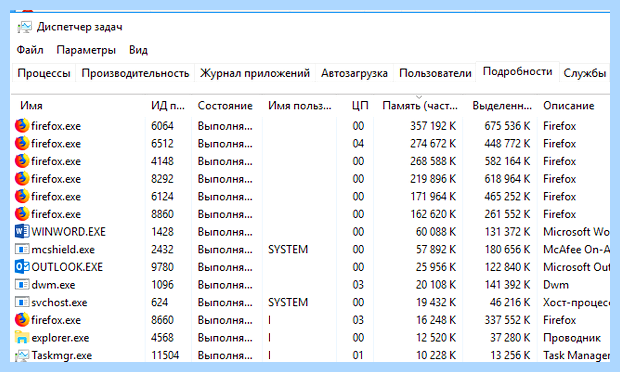Screen dimensions: 620x372
Task: Click the Word icon beside WINWORD.EXE
Action: coord(22,231)
